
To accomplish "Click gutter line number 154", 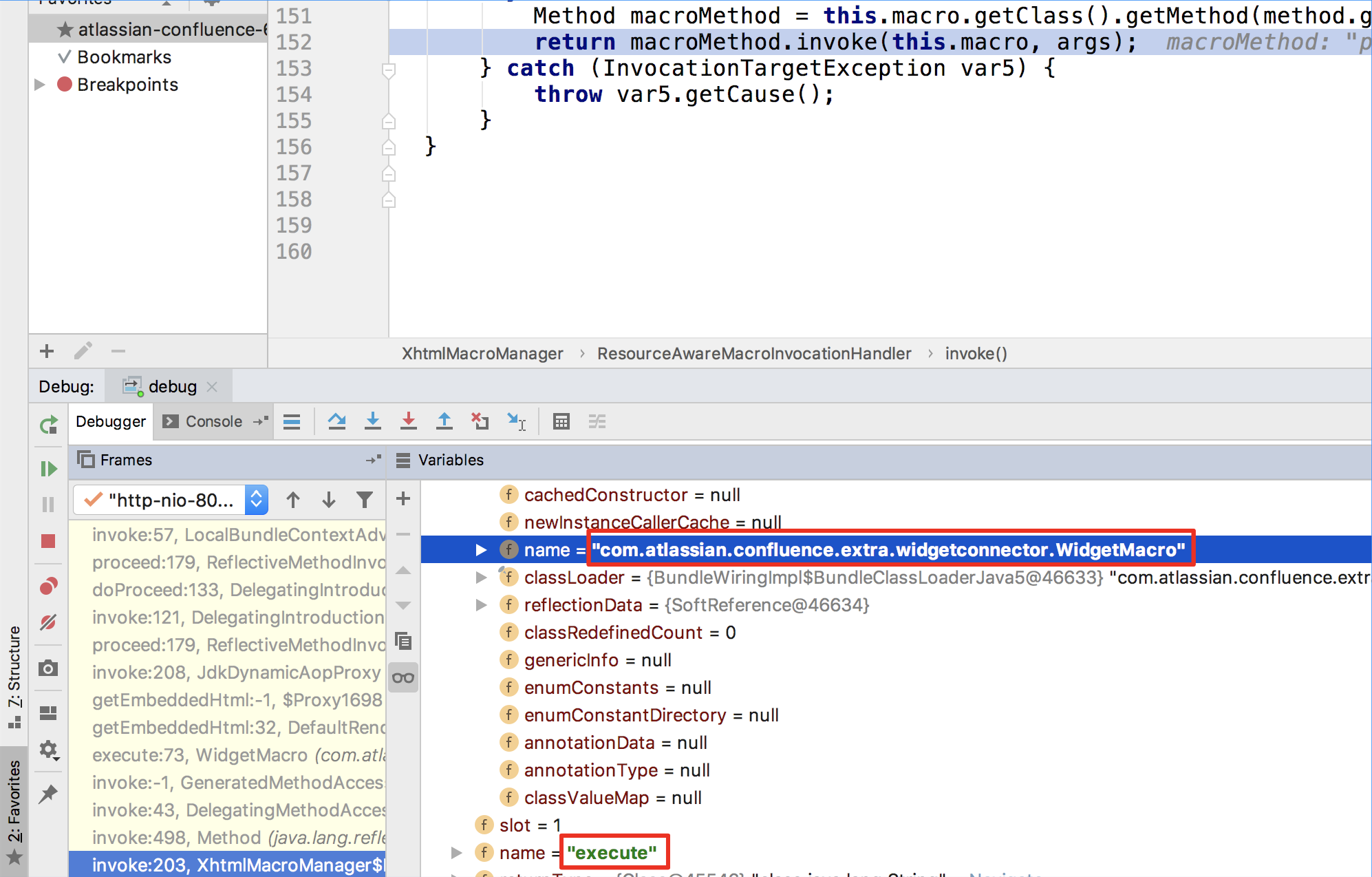I will tap(294, 94).
